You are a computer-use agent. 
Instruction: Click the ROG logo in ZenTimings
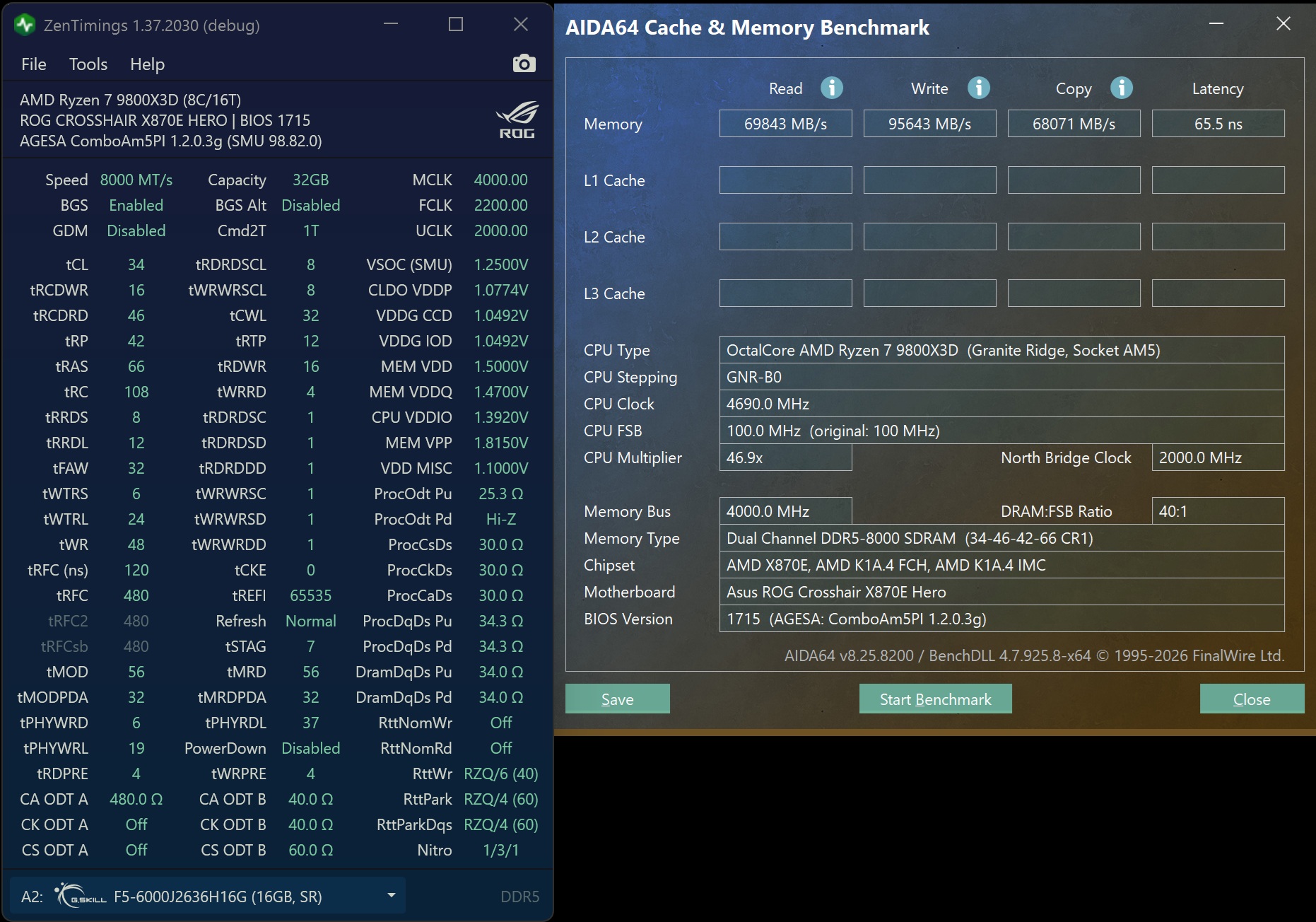click(x=517, y=120)
